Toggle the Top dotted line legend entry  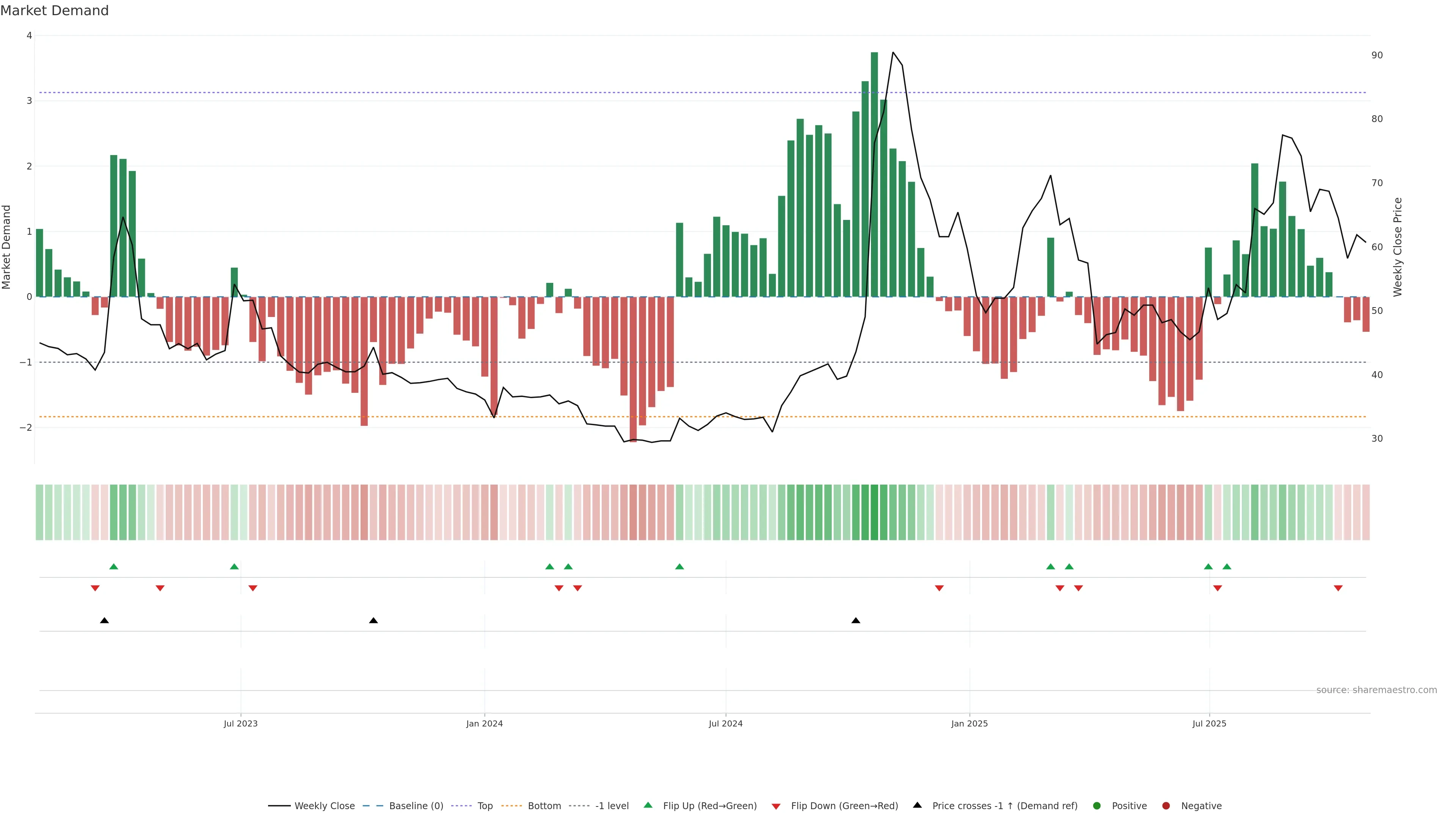click(x=485, y=806)
